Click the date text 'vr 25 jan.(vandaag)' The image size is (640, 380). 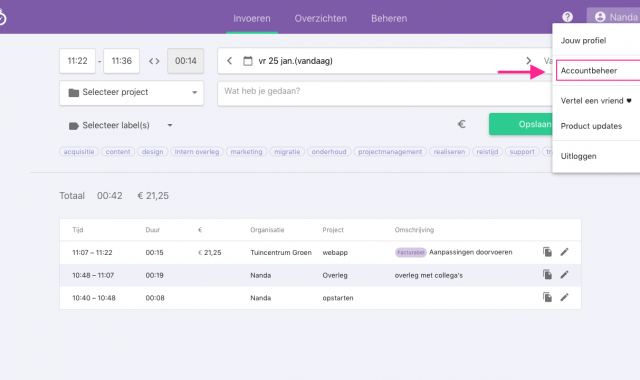tap(296, 61)
